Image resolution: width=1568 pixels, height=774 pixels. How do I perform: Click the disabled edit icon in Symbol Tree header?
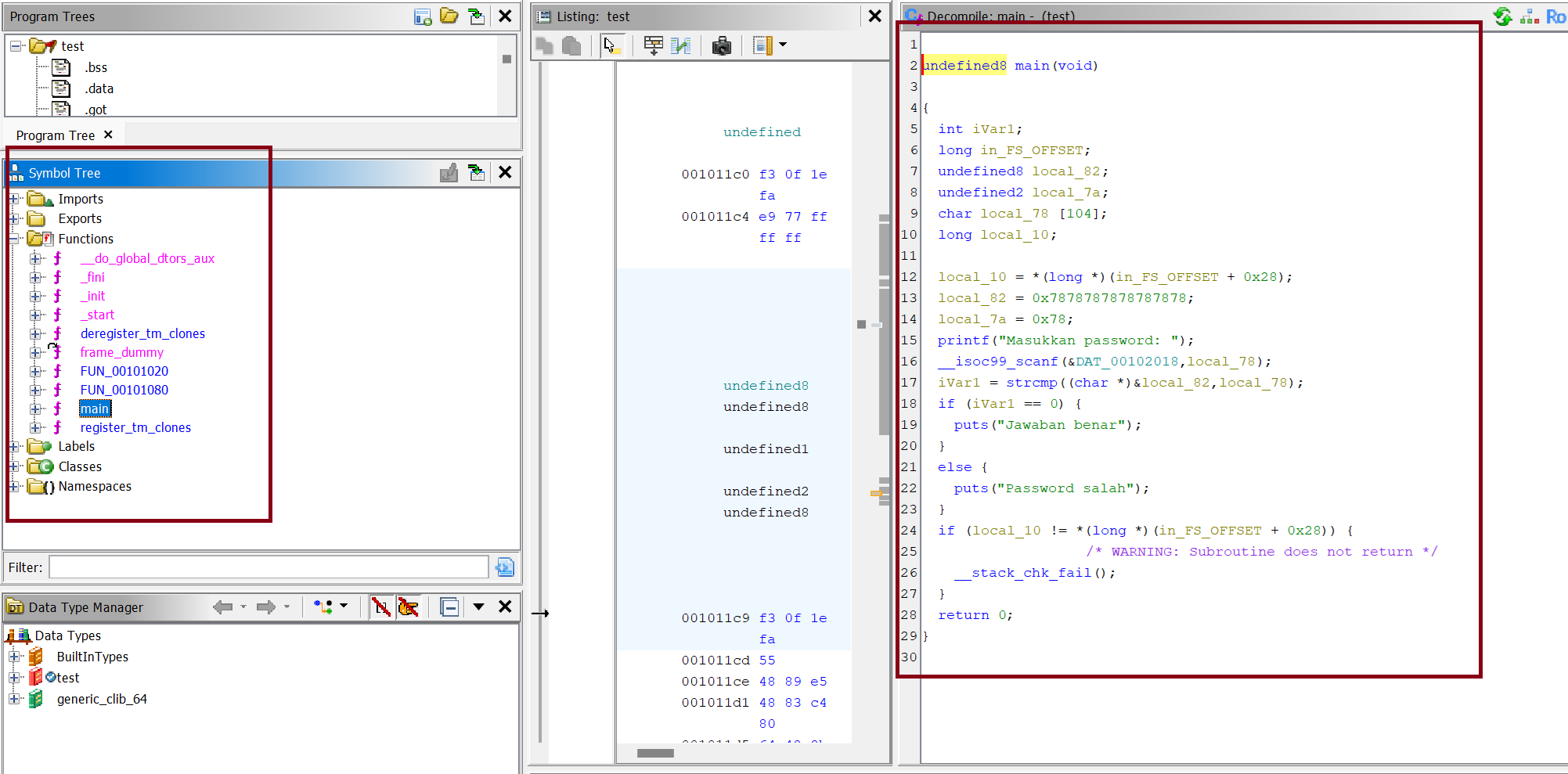pyautogui.click(x=449, y=173)
